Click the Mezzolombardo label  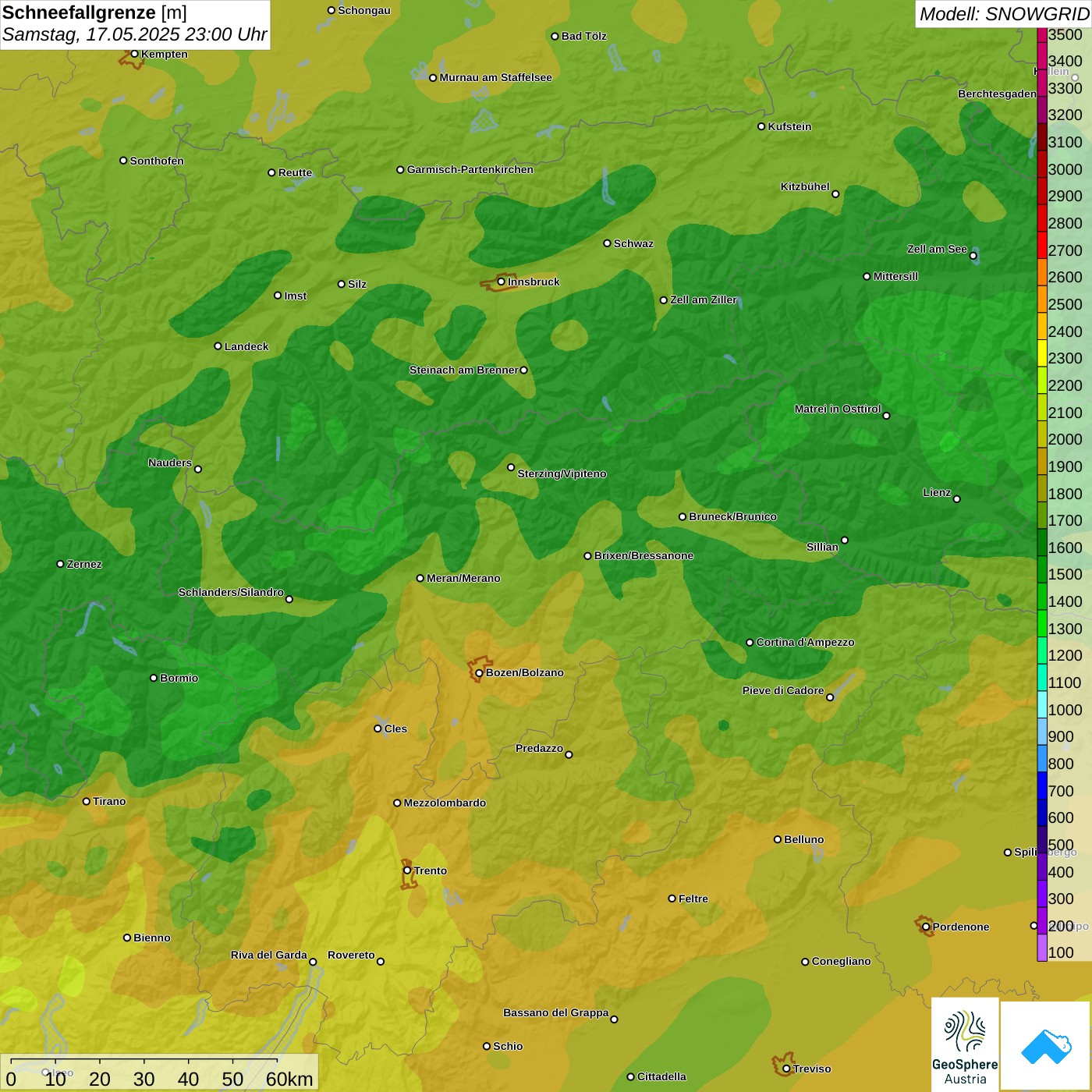(x=445, y=803)
